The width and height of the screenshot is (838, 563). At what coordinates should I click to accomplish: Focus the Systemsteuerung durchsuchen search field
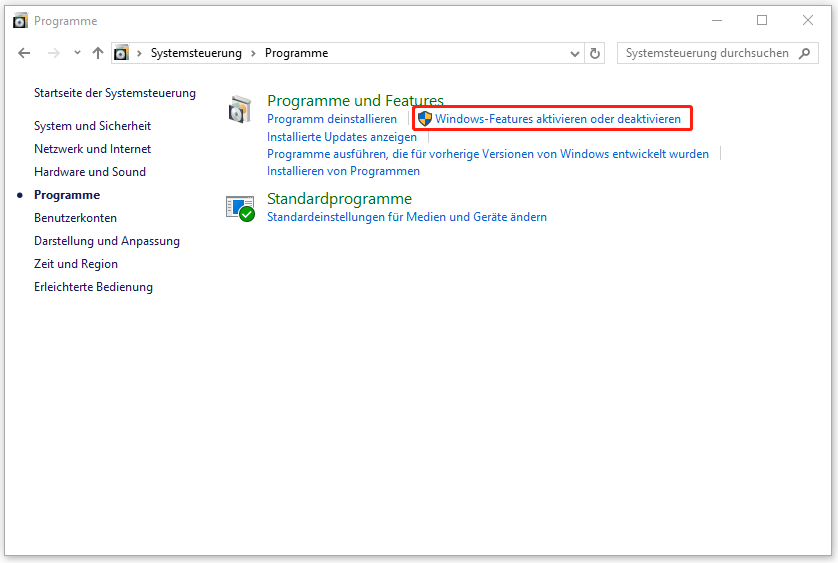click(x=717, y=53)
